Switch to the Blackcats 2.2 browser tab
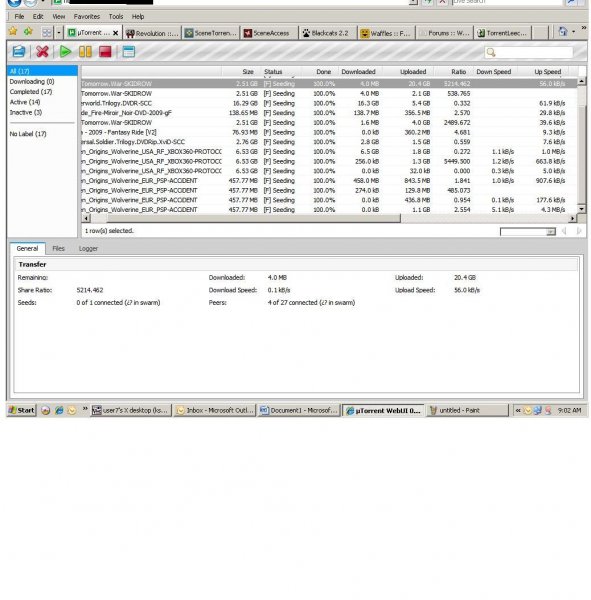The image size is (591, 600). click(328, 33)
